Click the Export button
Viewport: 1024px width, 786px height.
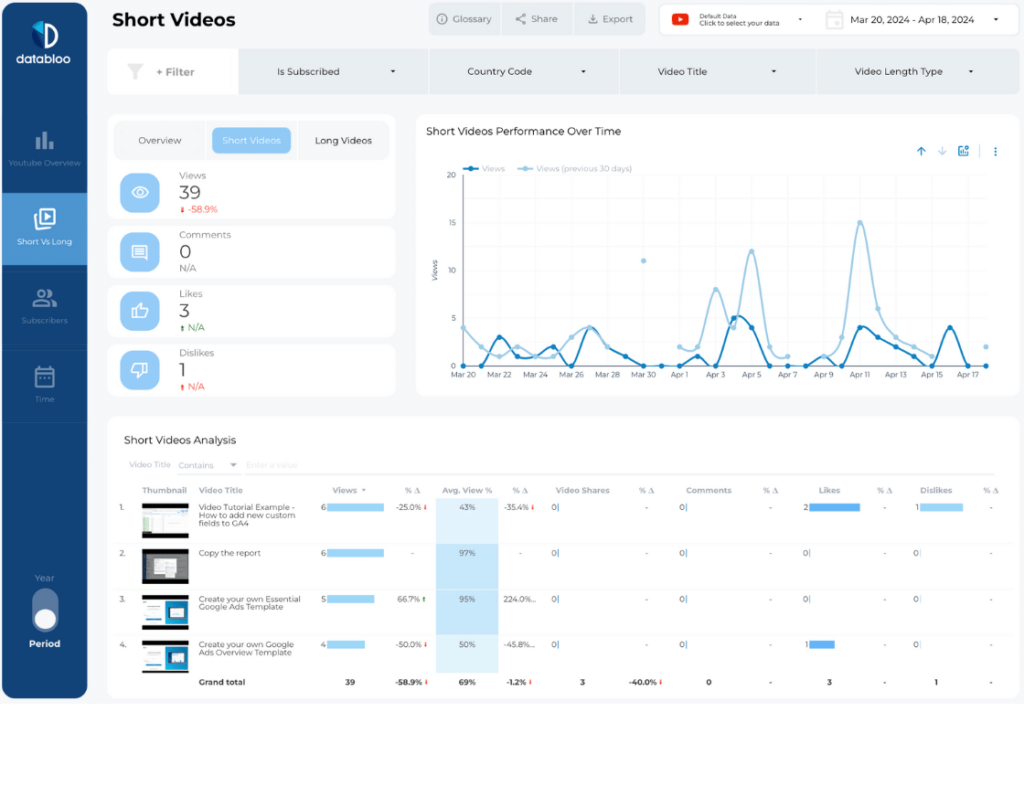610,18
